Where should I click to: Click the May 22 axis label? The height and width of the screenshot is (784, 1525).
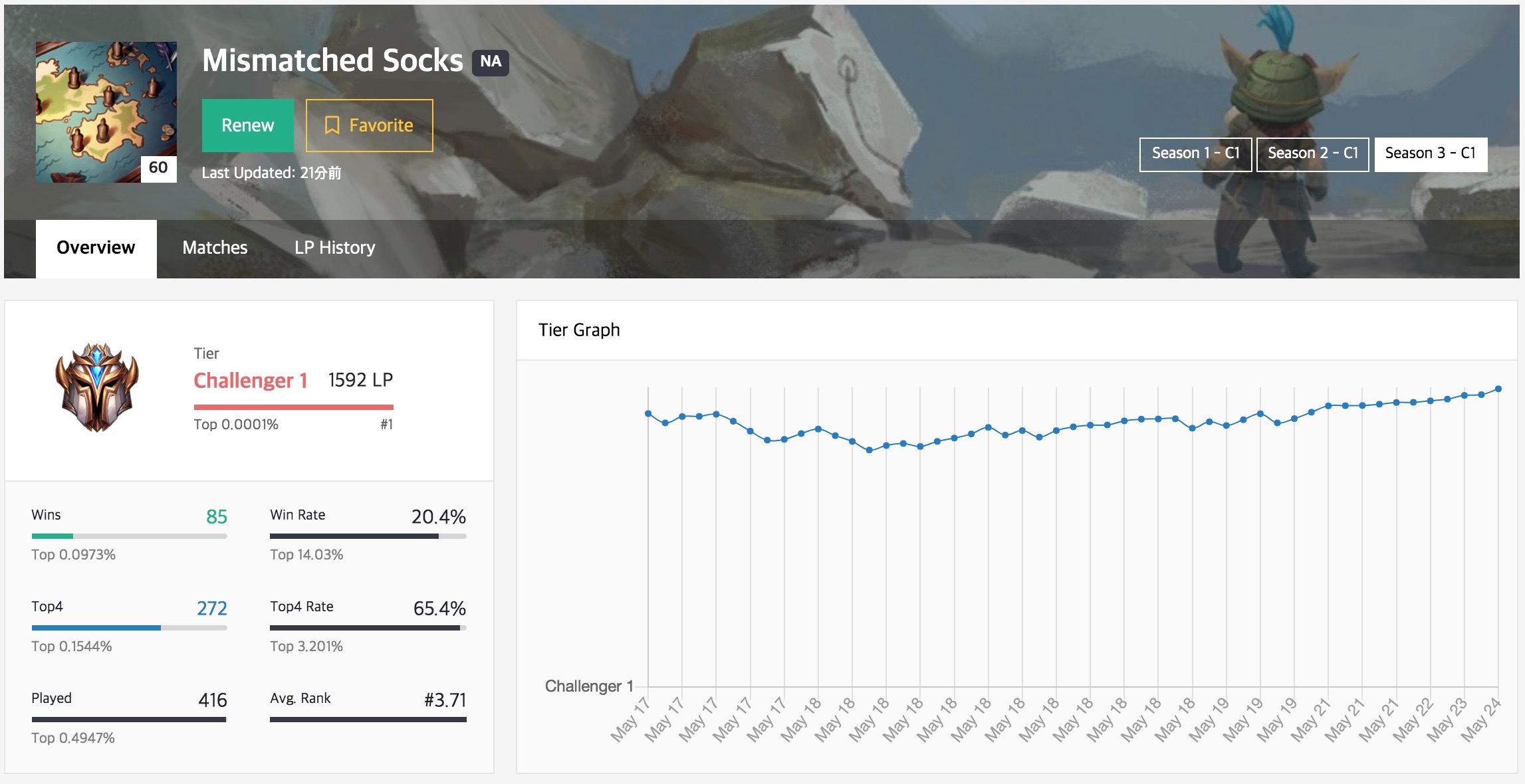point(1413,720)
